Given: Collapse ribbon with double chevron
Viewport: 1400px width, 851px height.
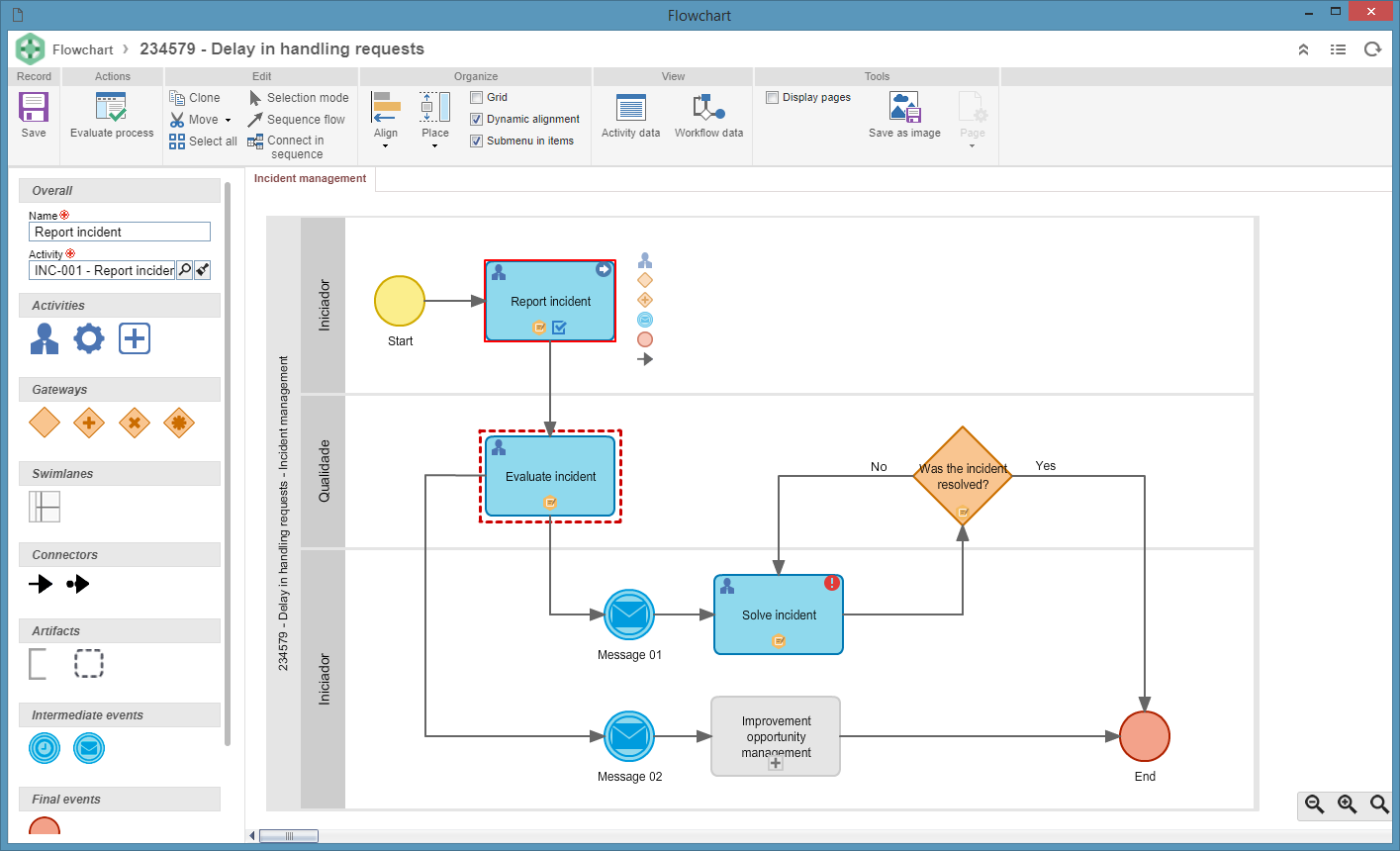Looking at the screenshot, I should pos(1304,48).
